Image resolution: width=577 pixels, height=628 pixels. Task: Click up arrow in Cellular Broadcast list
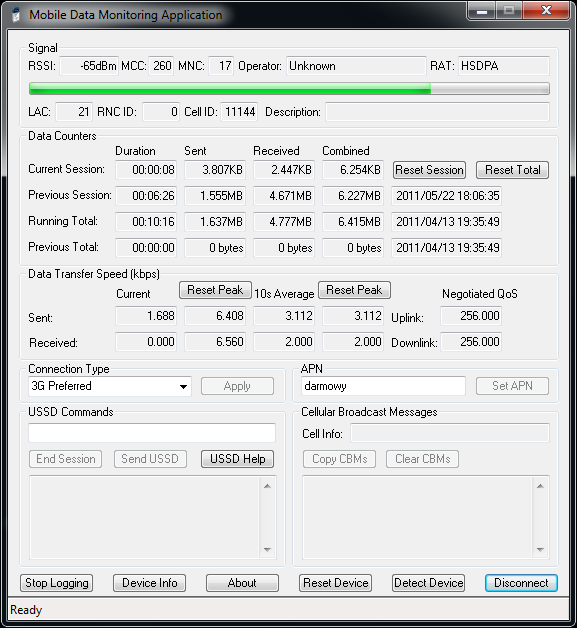click(540, 486)
